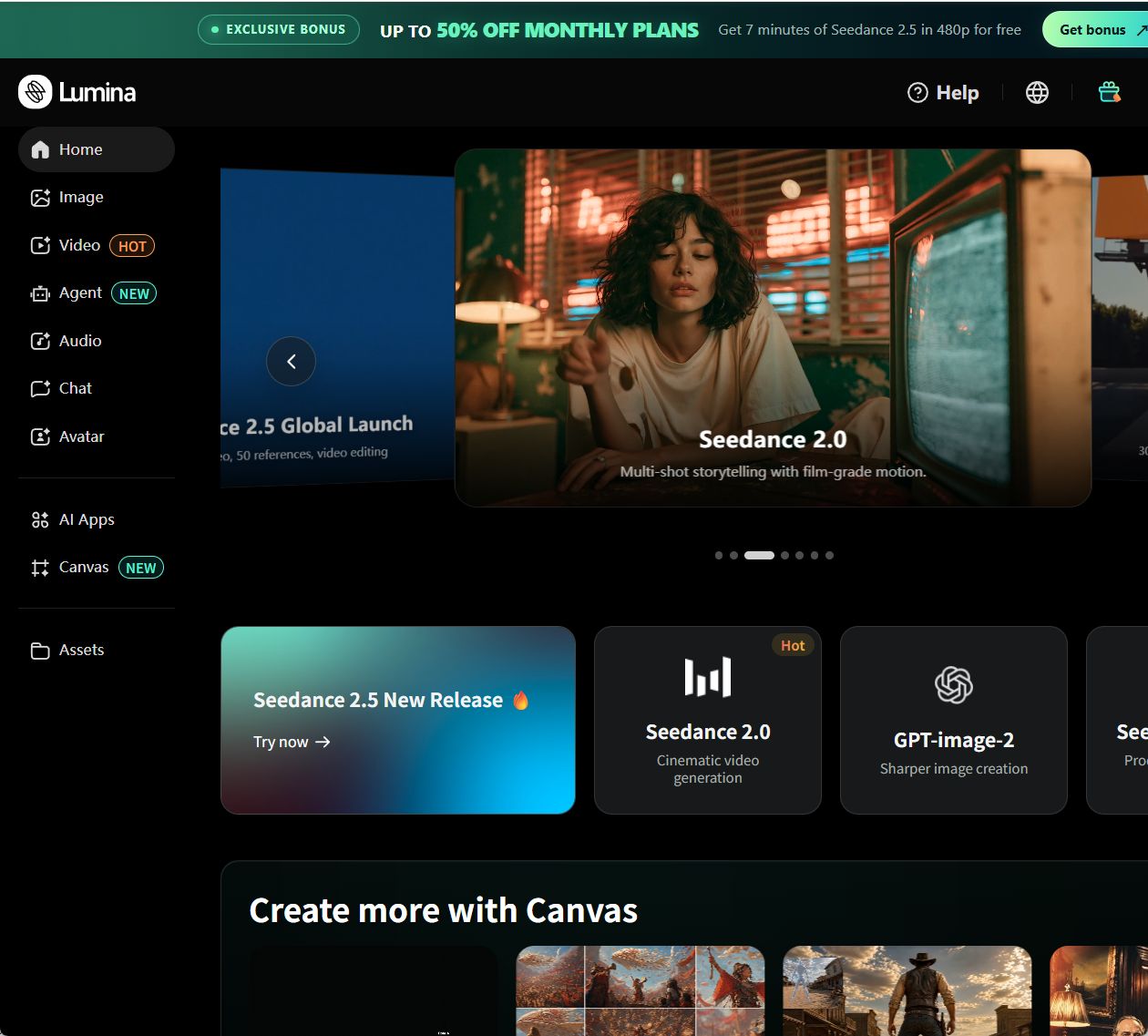Image resolution: width=1148 pixels, height=1036 pixels.
Task: Click the NEW badge beside Canvas
Action: tap(141, 568)
